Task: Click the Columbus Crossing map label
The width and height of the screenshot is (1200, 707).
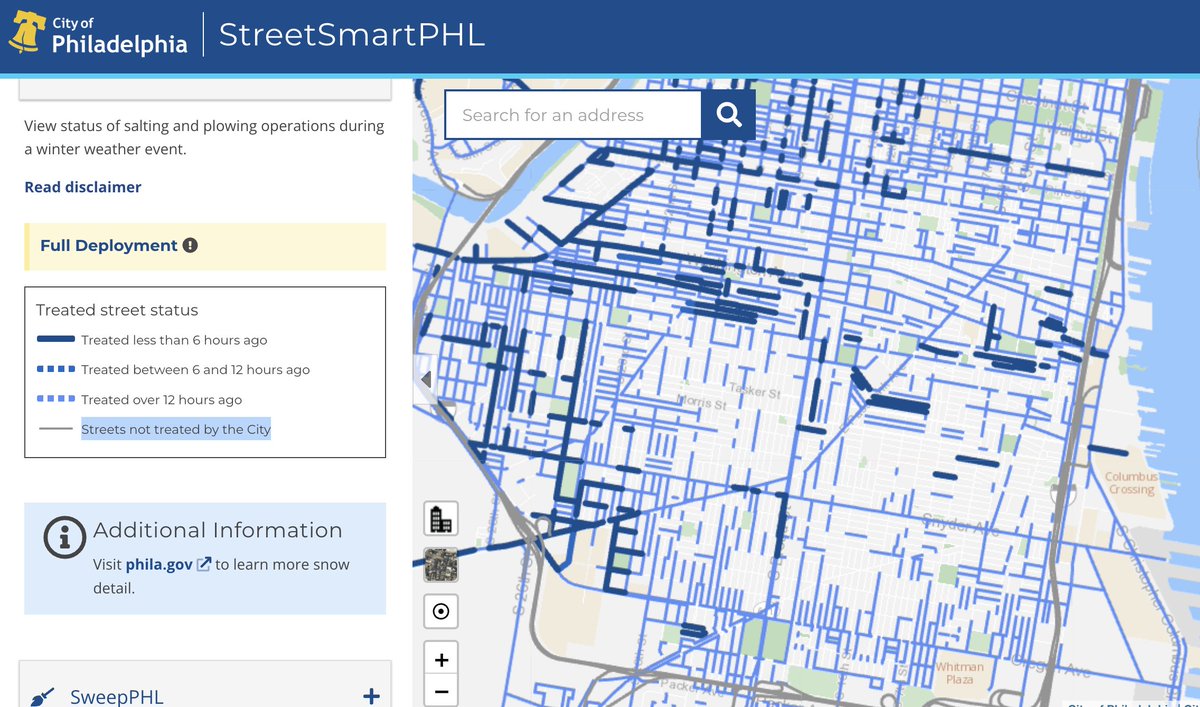Action: [x=1131, y=484]
